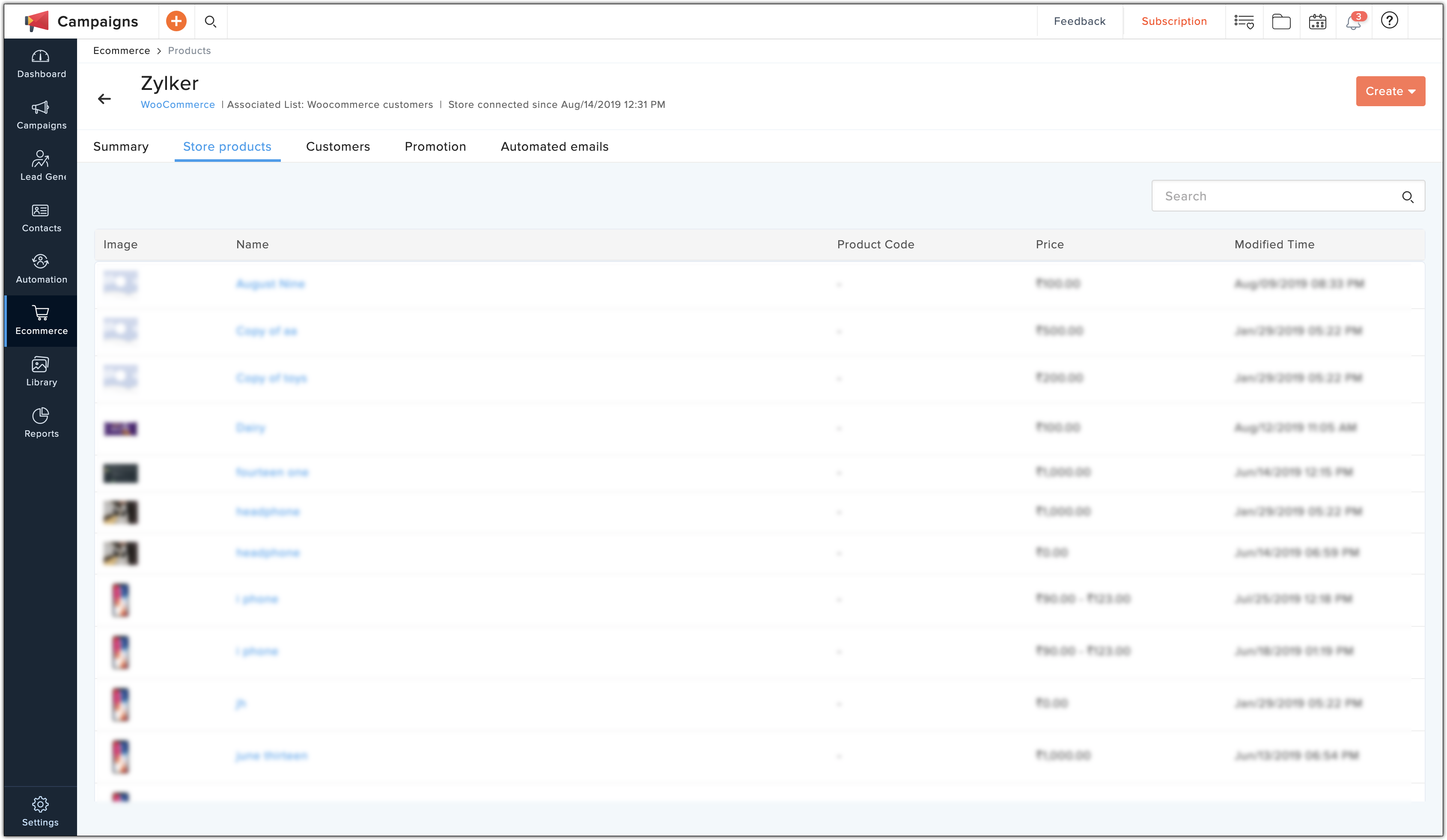Open Reports in the sidebar
This screenshot has width=1447, height=840.
click(41, 423)
